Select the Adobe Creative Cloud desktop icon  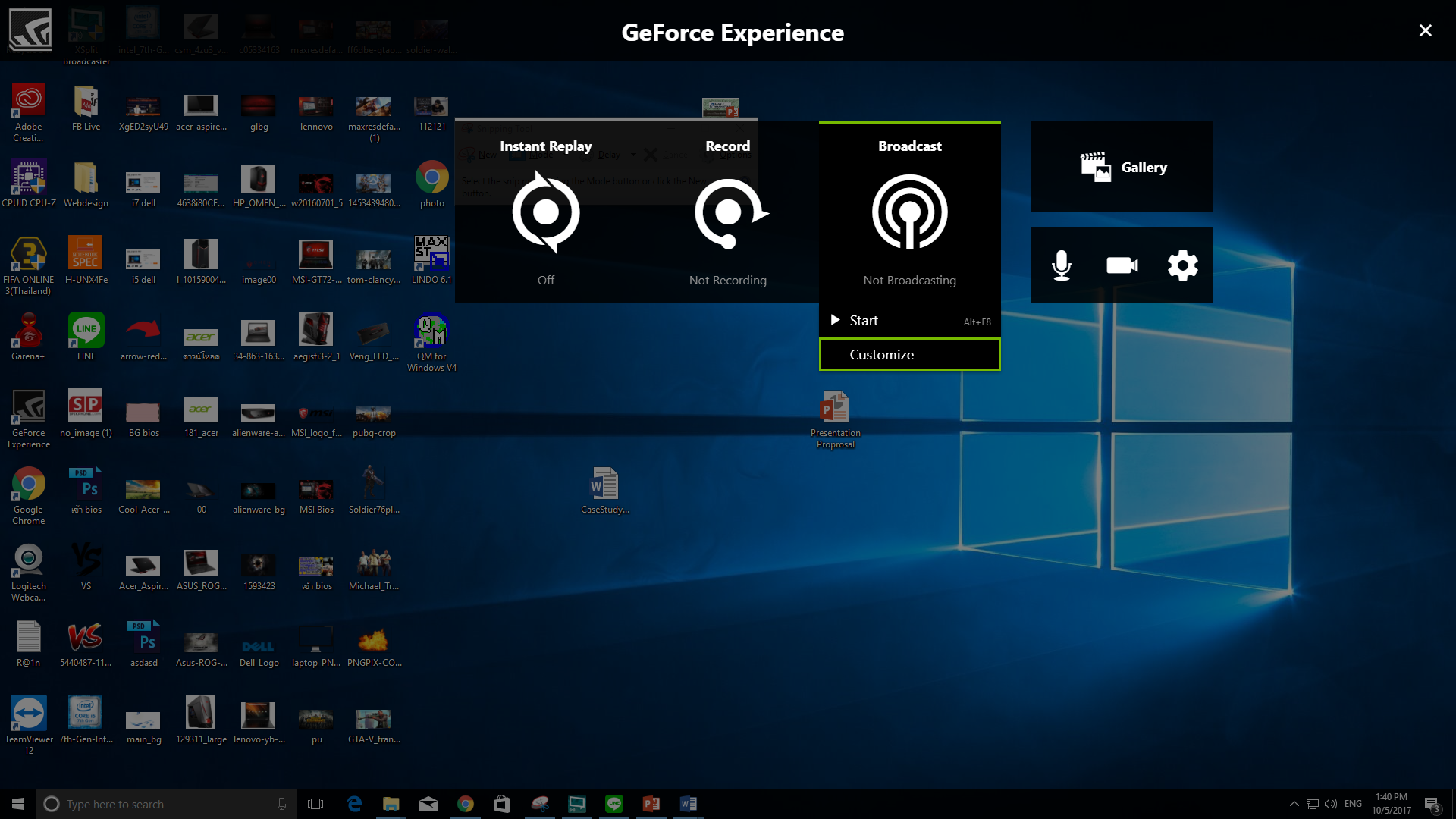(x=28, y=113)
